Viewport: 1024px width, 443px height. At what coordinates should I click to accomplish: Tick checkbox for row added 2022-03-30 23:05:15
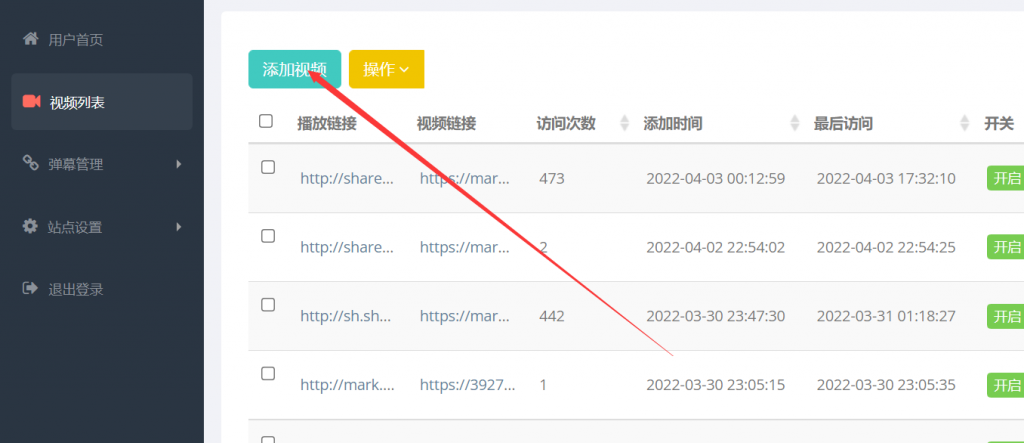268,373
